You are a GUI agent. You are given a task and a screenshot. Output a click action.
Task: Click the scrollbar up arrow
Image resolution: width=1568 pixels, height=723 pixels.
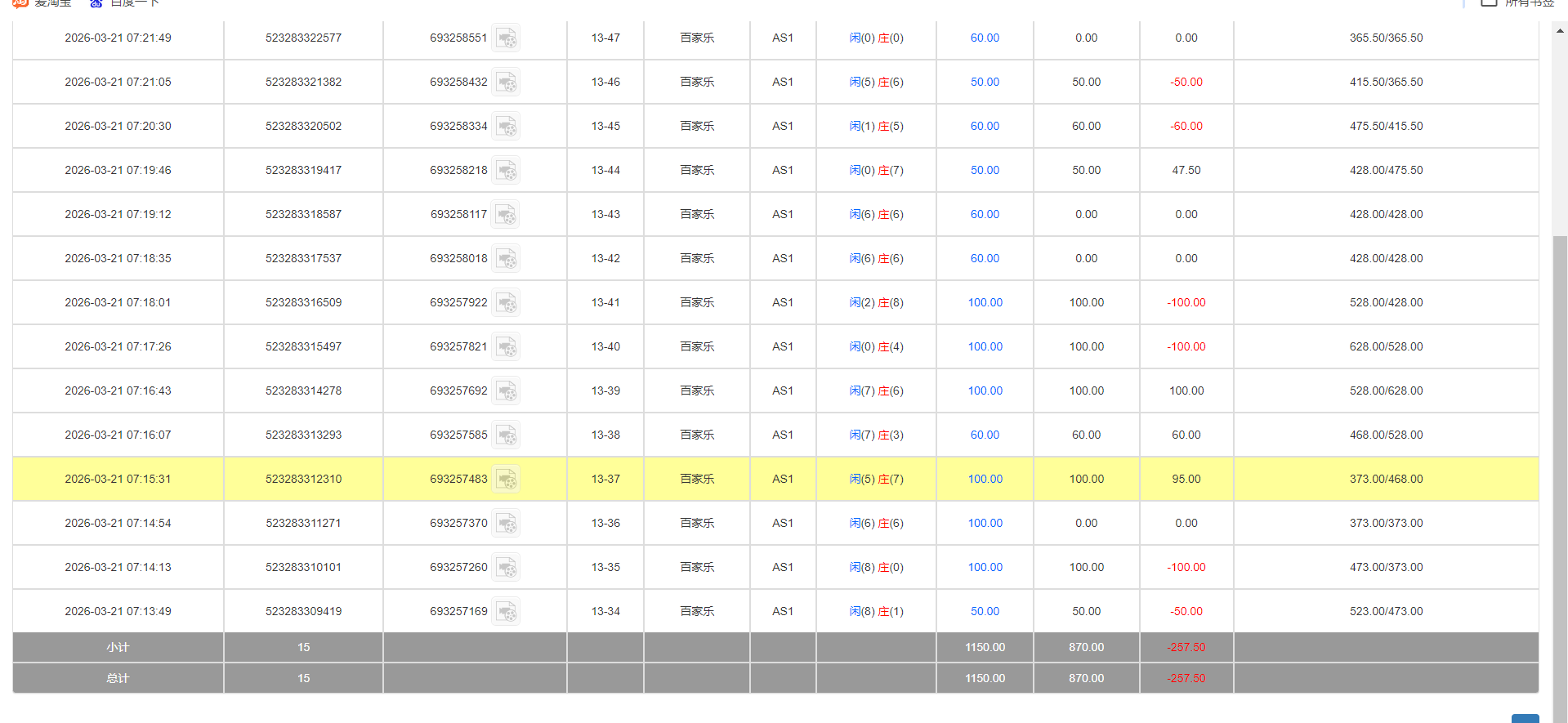coord(1560,31)
